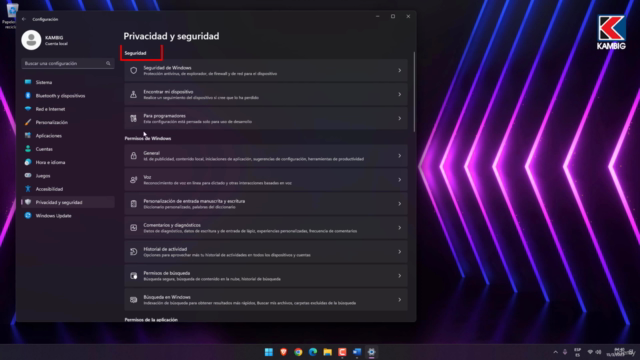
Task: Open Historial de actividad
Action: (x=266, y=252)
